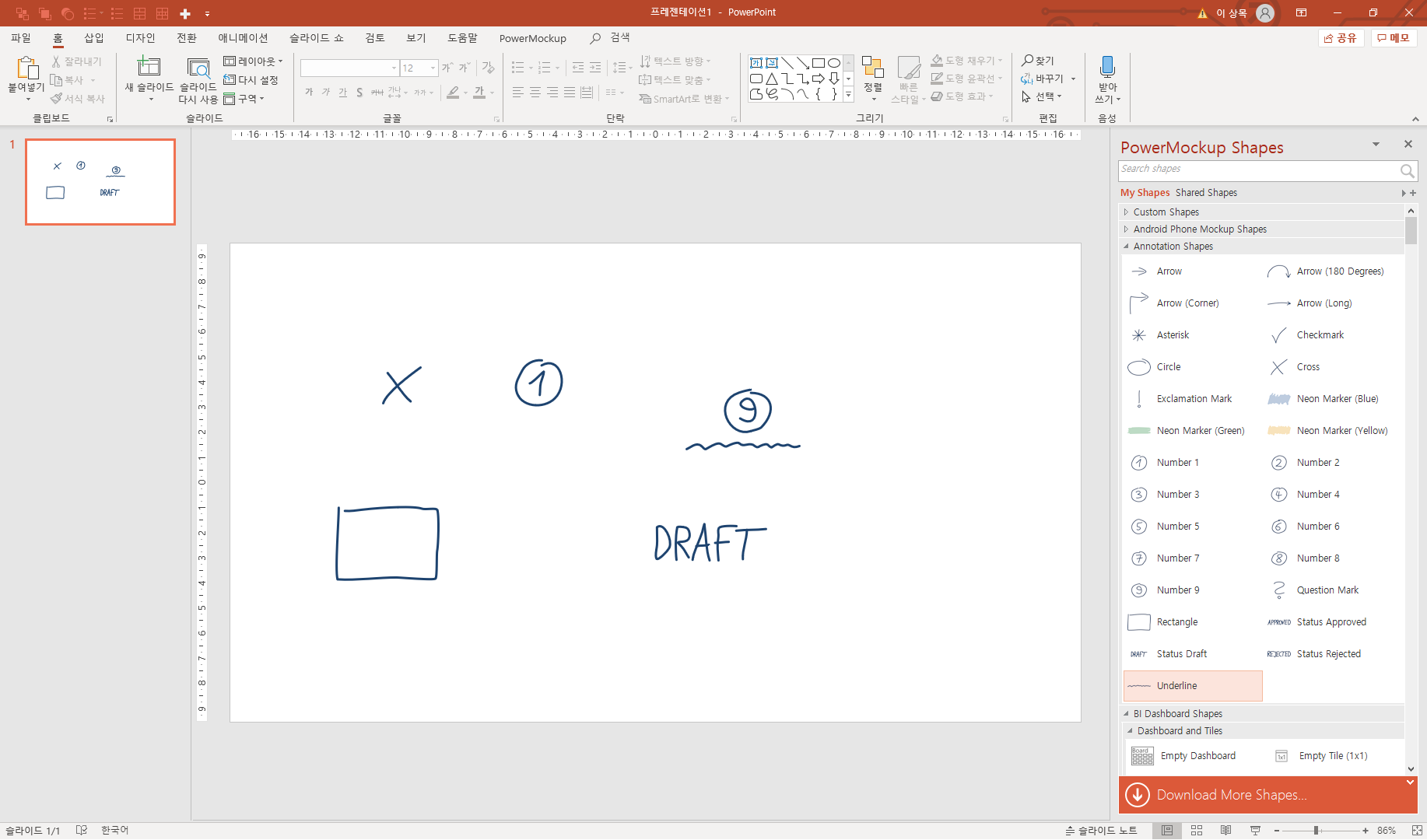Adjust the zoom slider in status bar
The image size is (1427, 840).
point(1317,831)
